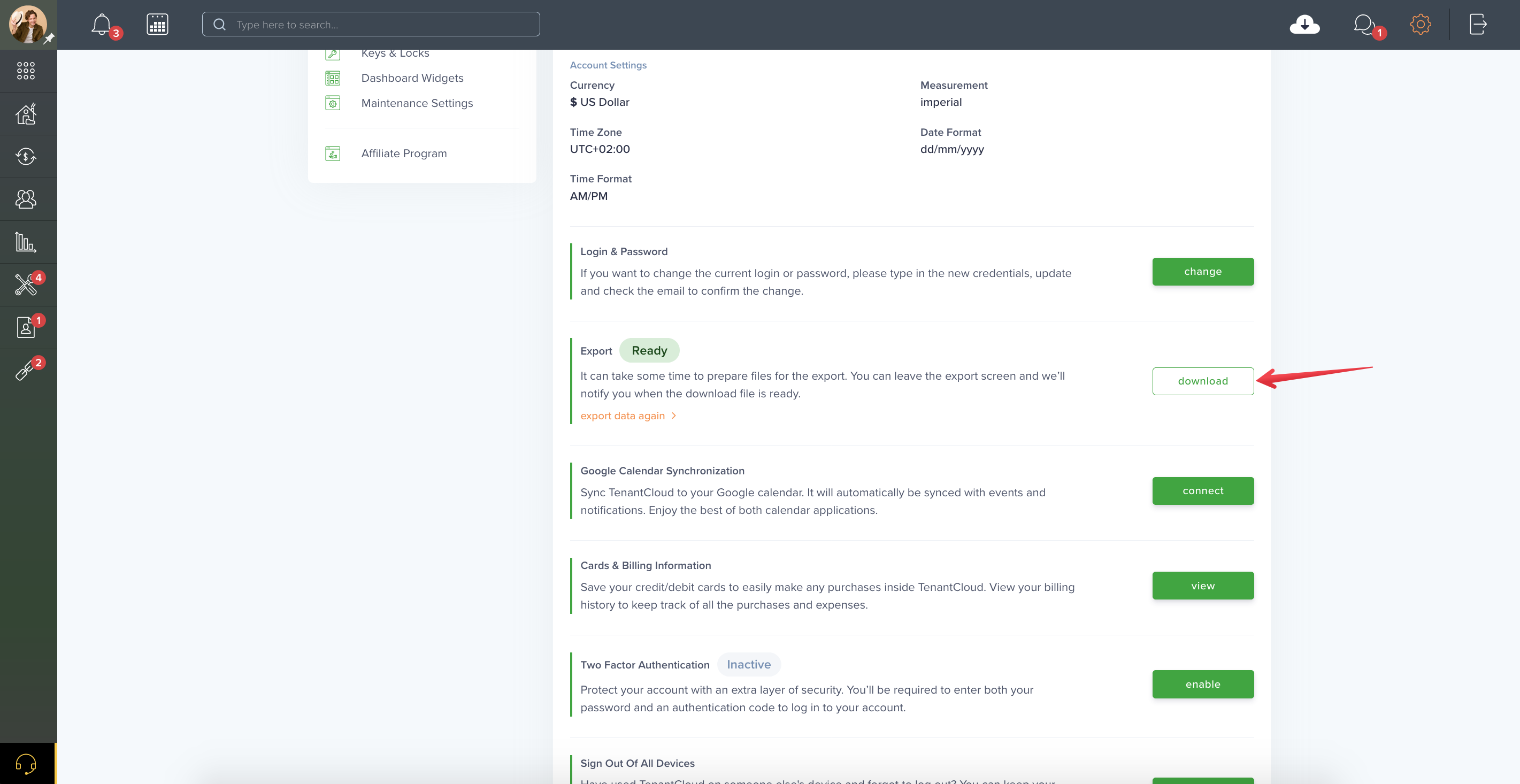Open the sidebar icon with badge 2
Screen dimensions: 1520x784
26,370
